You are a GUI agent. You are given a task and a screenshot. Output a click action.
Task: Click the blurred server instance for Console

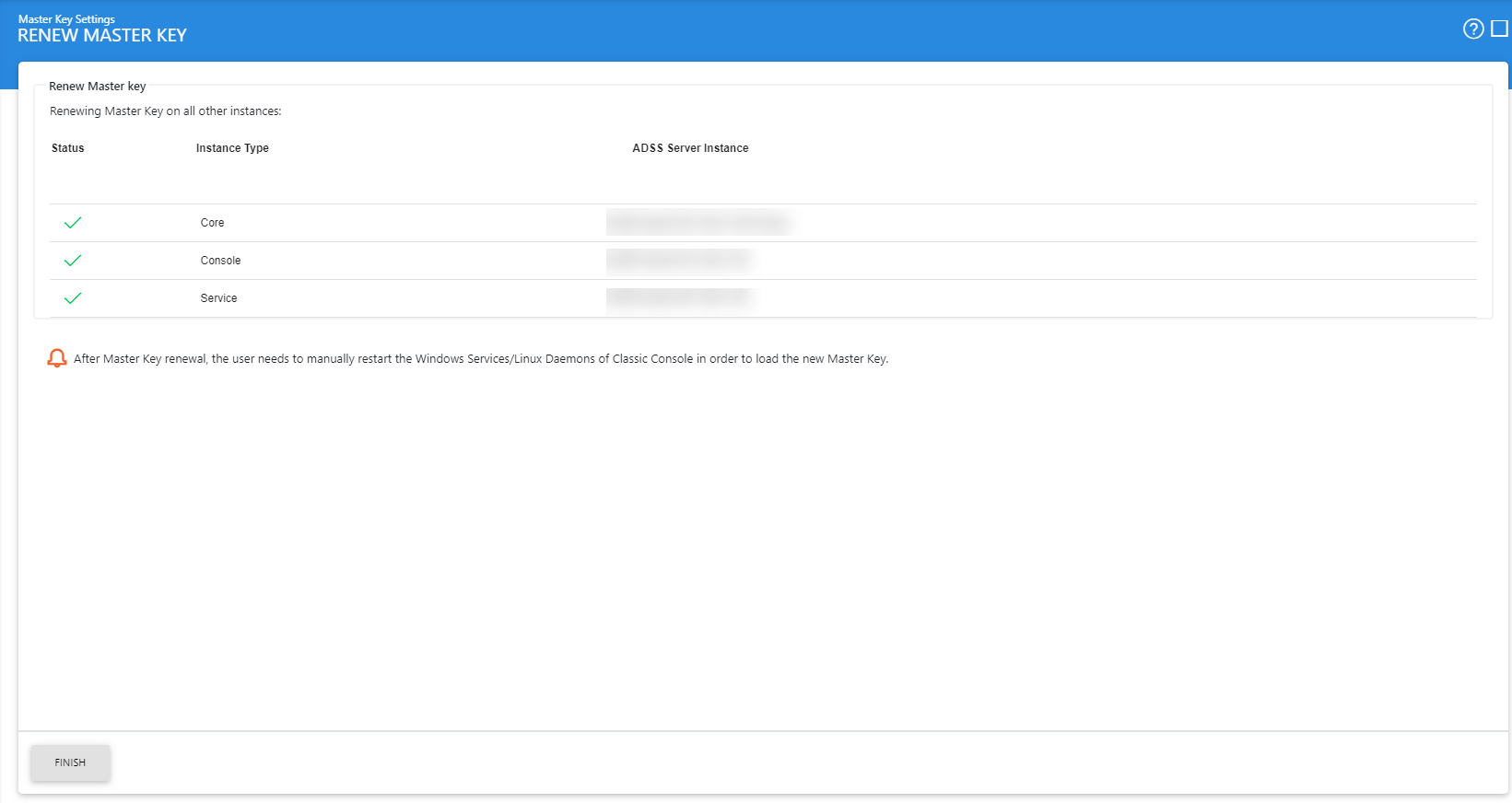[679, 261]
